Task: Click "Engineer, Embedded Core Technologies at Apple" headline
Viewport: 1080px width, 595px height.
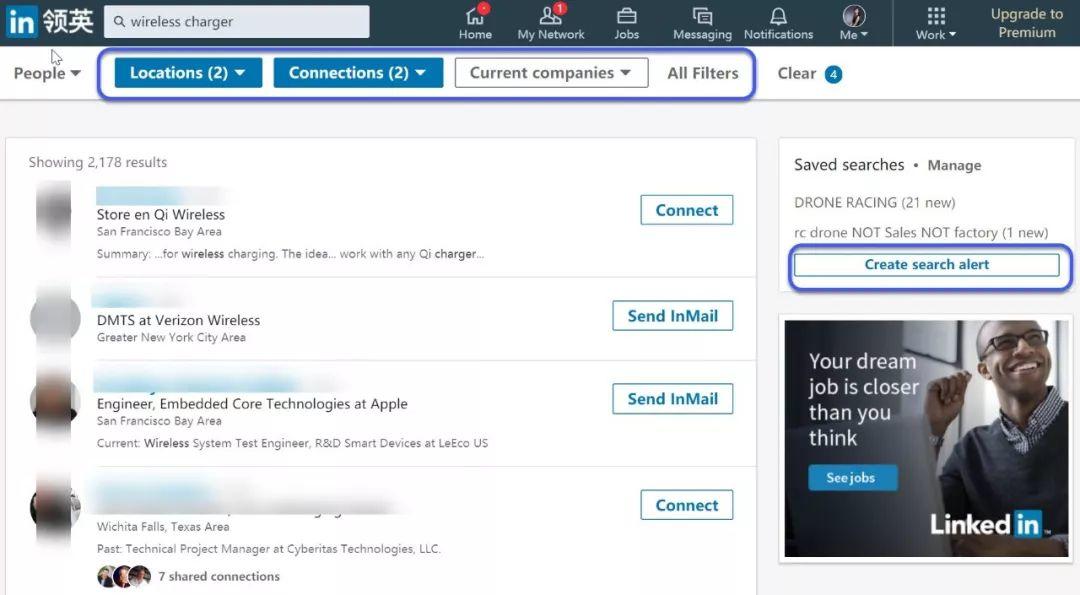Action: click(x=252, y=404)
